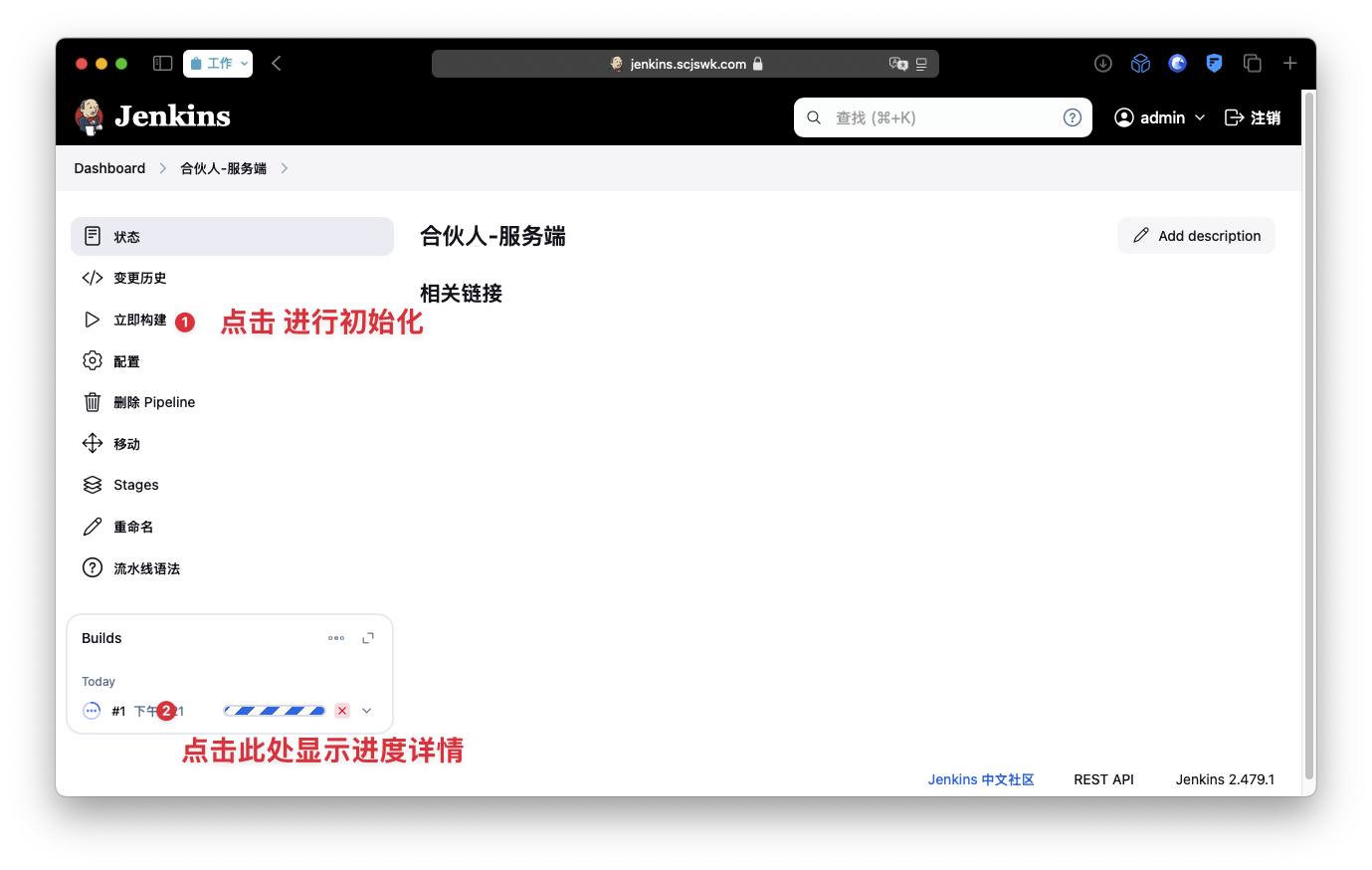This screenshot has width=1372, height=870.
Task: Open the admin user dropdown menu
Action: coord(1160,117)
